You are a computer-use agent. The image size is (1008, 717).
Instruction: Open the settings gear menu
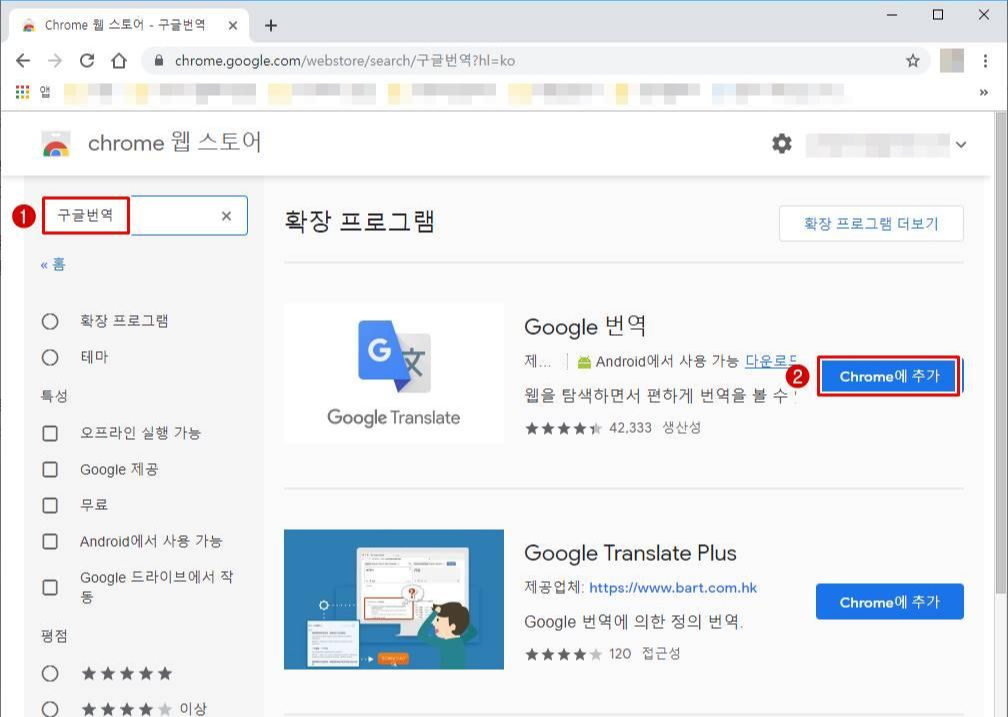(781, 143)
